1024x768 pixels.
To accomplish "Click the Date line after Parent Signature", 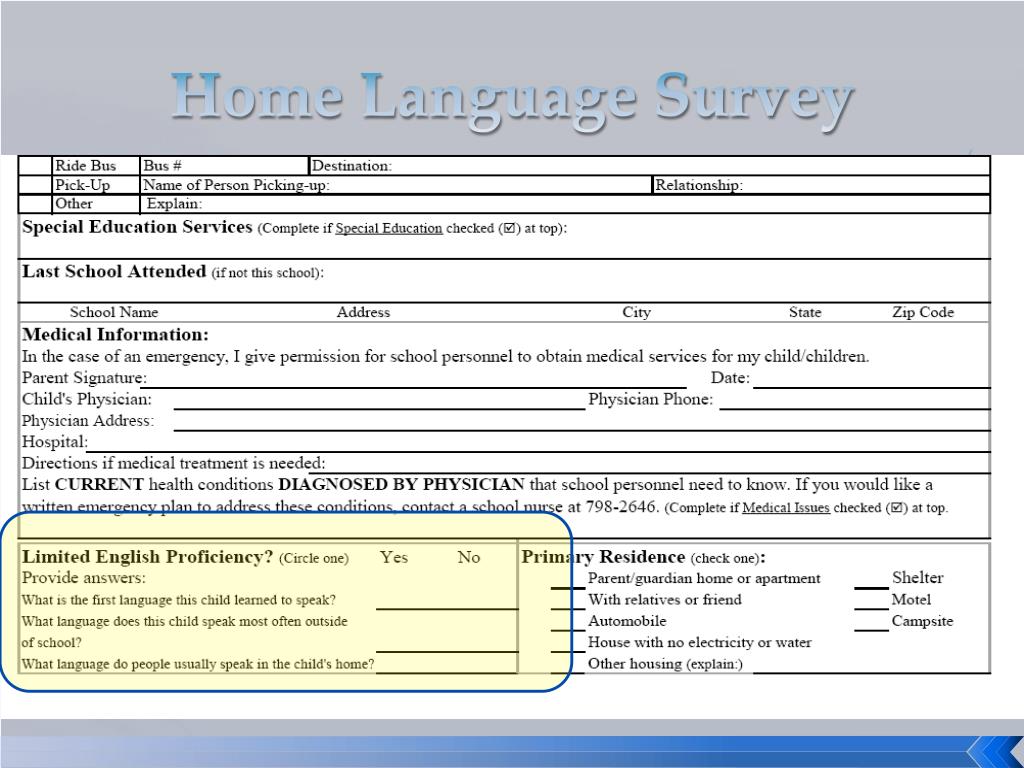I will (x=872, y=379).
